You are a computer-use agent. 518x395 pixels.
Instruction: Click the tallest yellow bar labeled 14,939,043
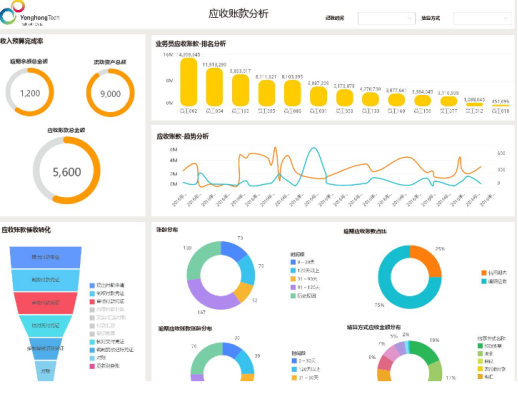189,82
